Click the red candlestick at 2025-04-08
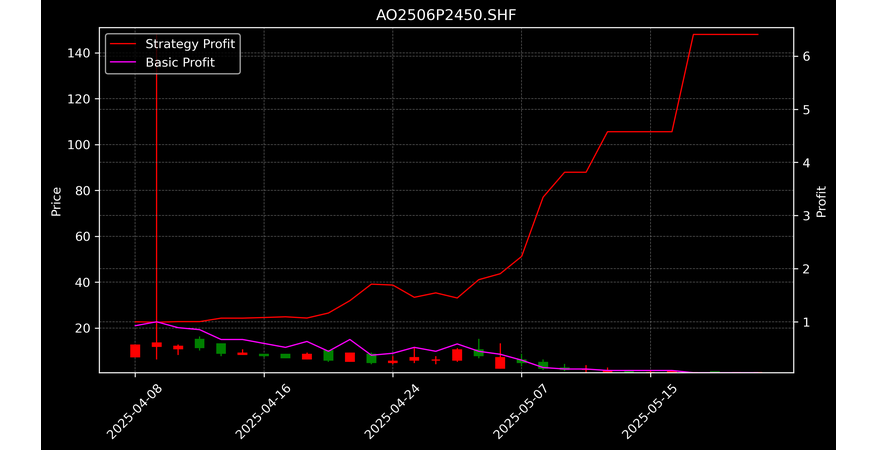The height and width of the screenshot is (450, 878). [135, 351]
